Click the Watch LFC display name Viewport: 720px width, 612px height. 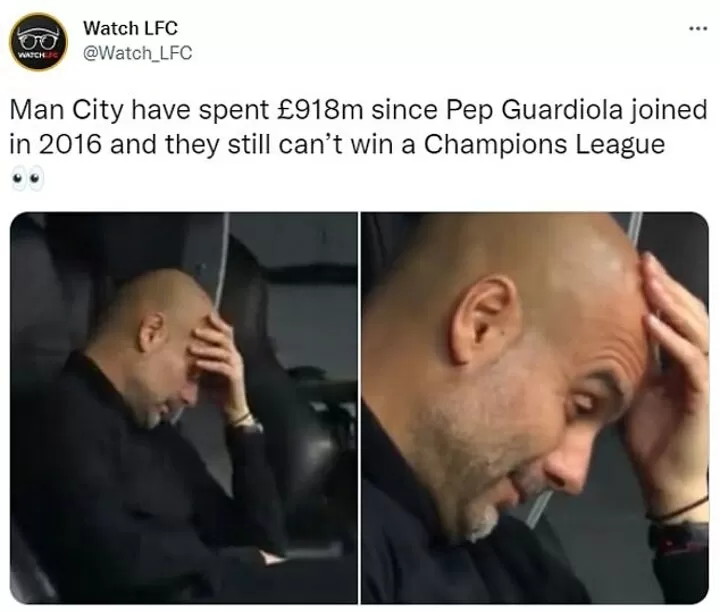tap(130, 28)
